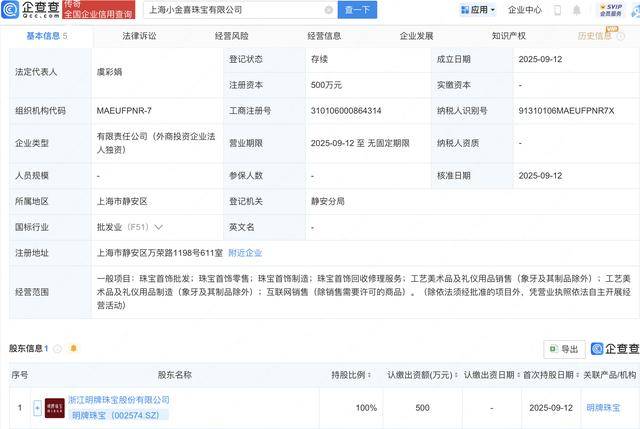Viewport: 640px width, 429px height.
Task: Select taxpayer ID 91310106MAEUFPNR7X
Action: 566,111
